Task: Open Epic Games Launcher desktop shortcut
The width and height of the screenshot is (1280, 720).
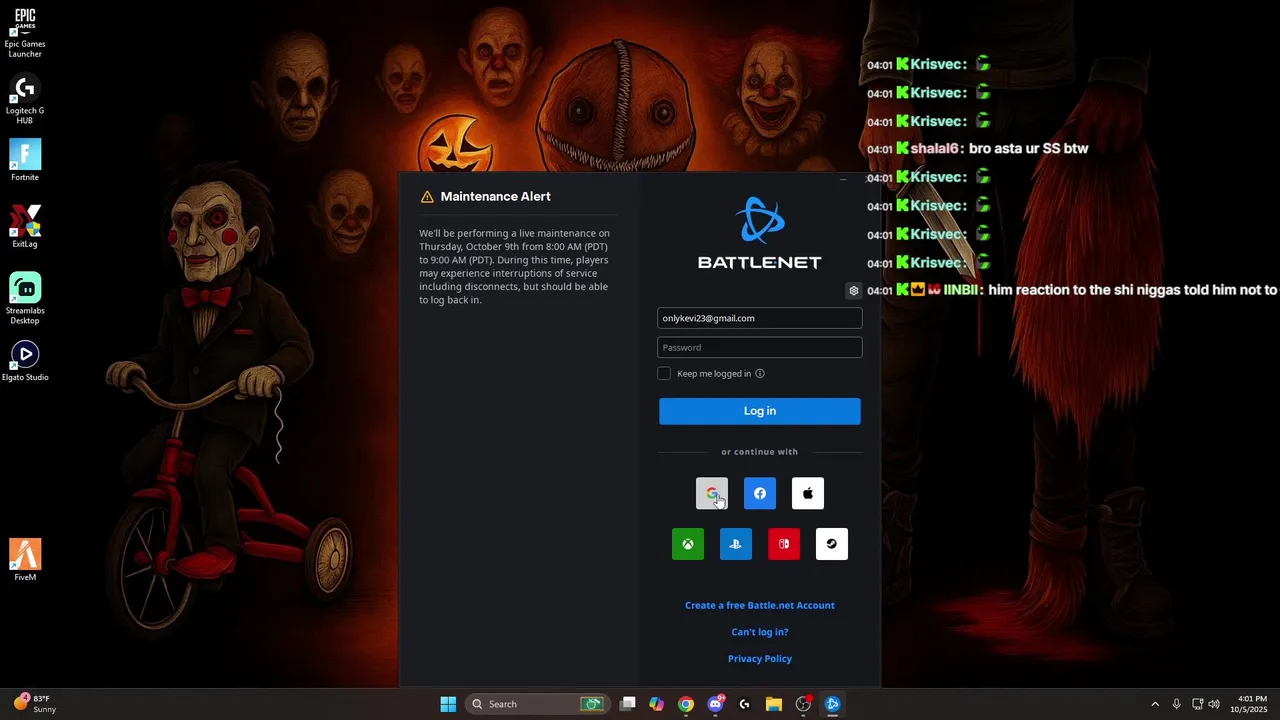Action: (25, 33)
